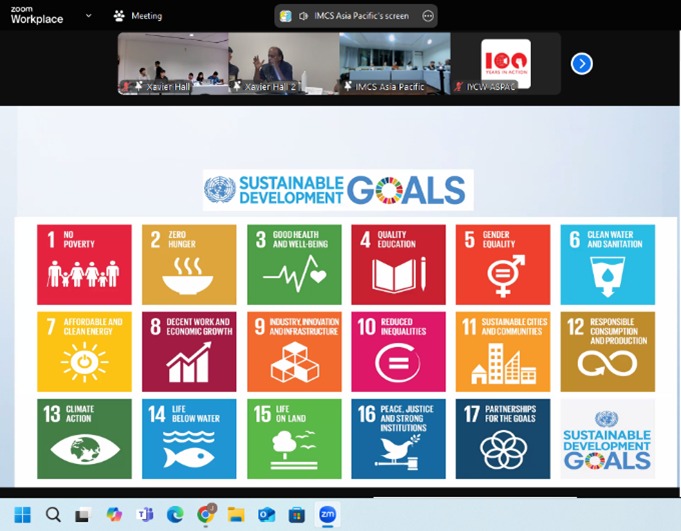The width and height of the screenshot is (681, 531).
Task: Click the Reduced Inequalities goal 10 tile
Action: (398, 352)
